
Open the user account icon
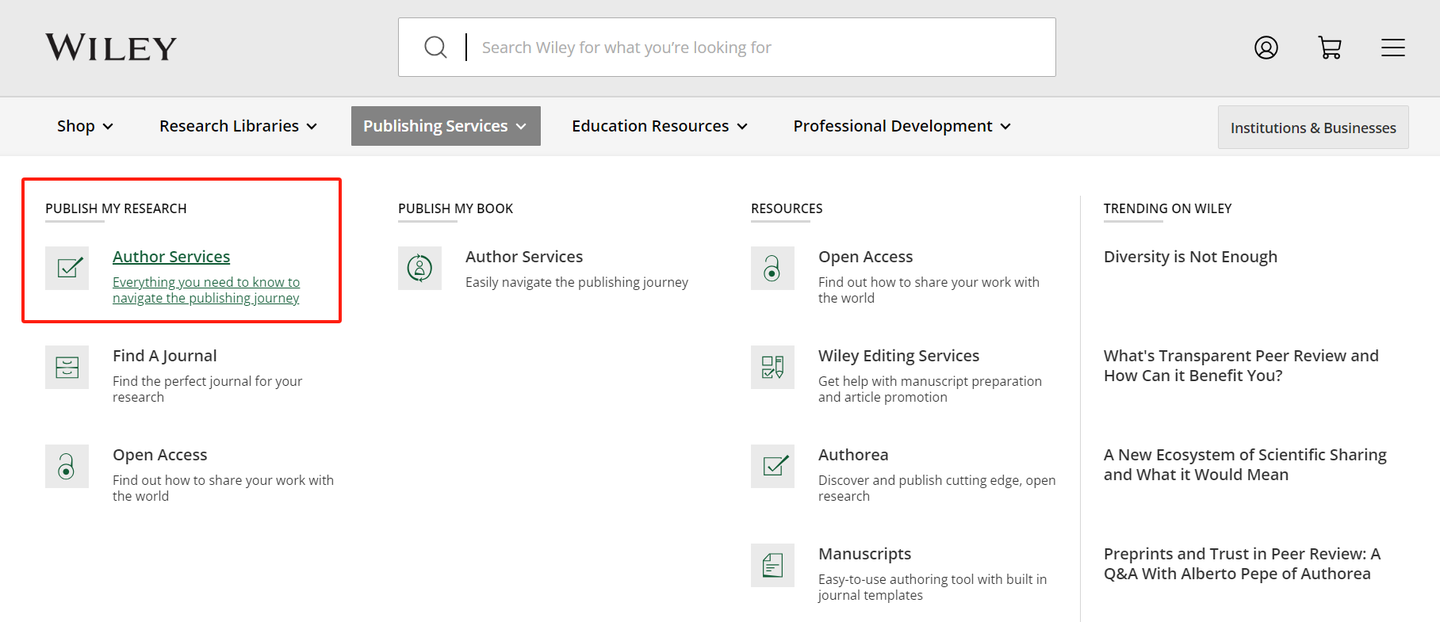pos(1266,47)
